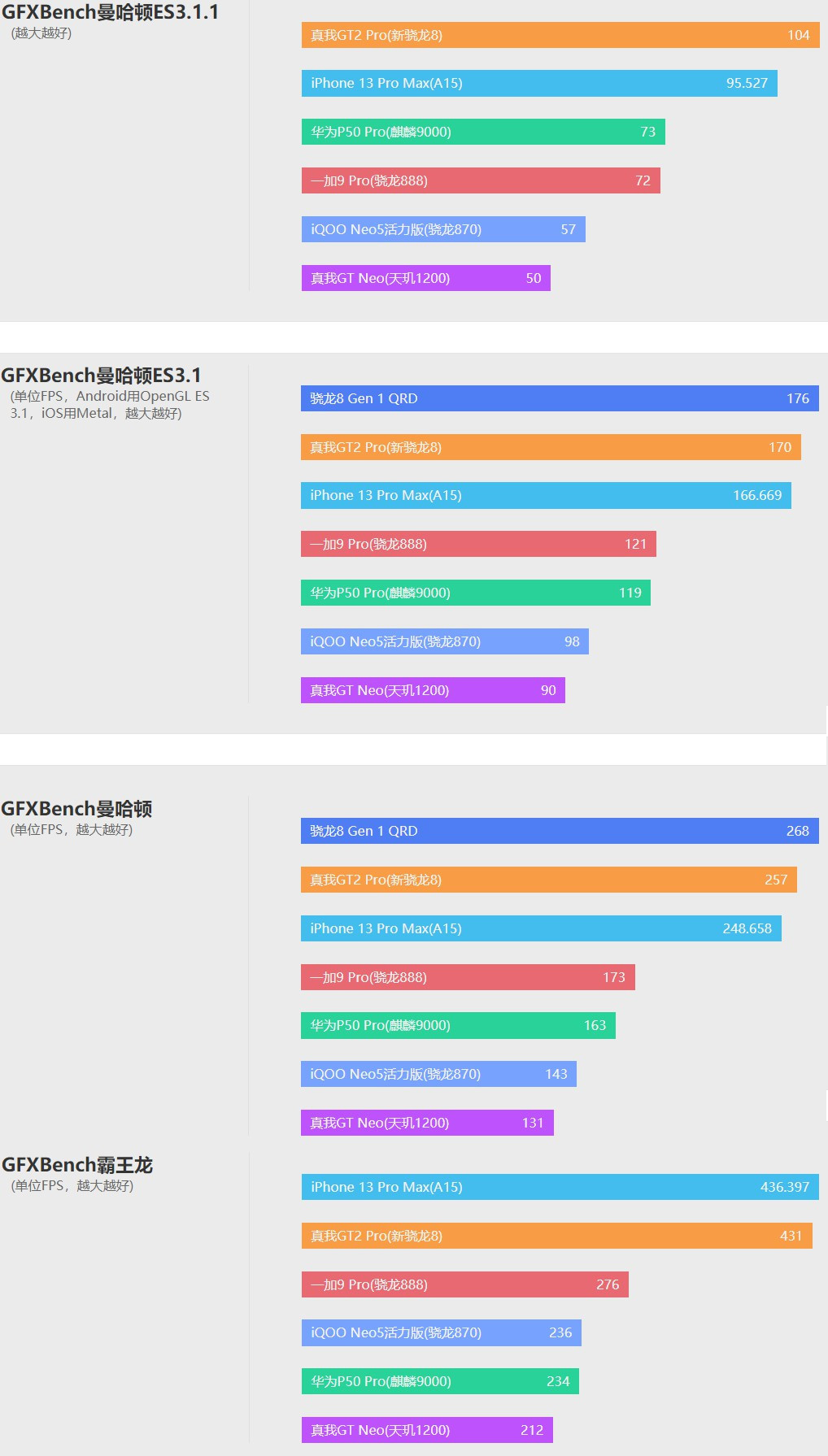
Task: Click the GFXBench霸王龙 chart title
Action: click(x=77, y=1165)
